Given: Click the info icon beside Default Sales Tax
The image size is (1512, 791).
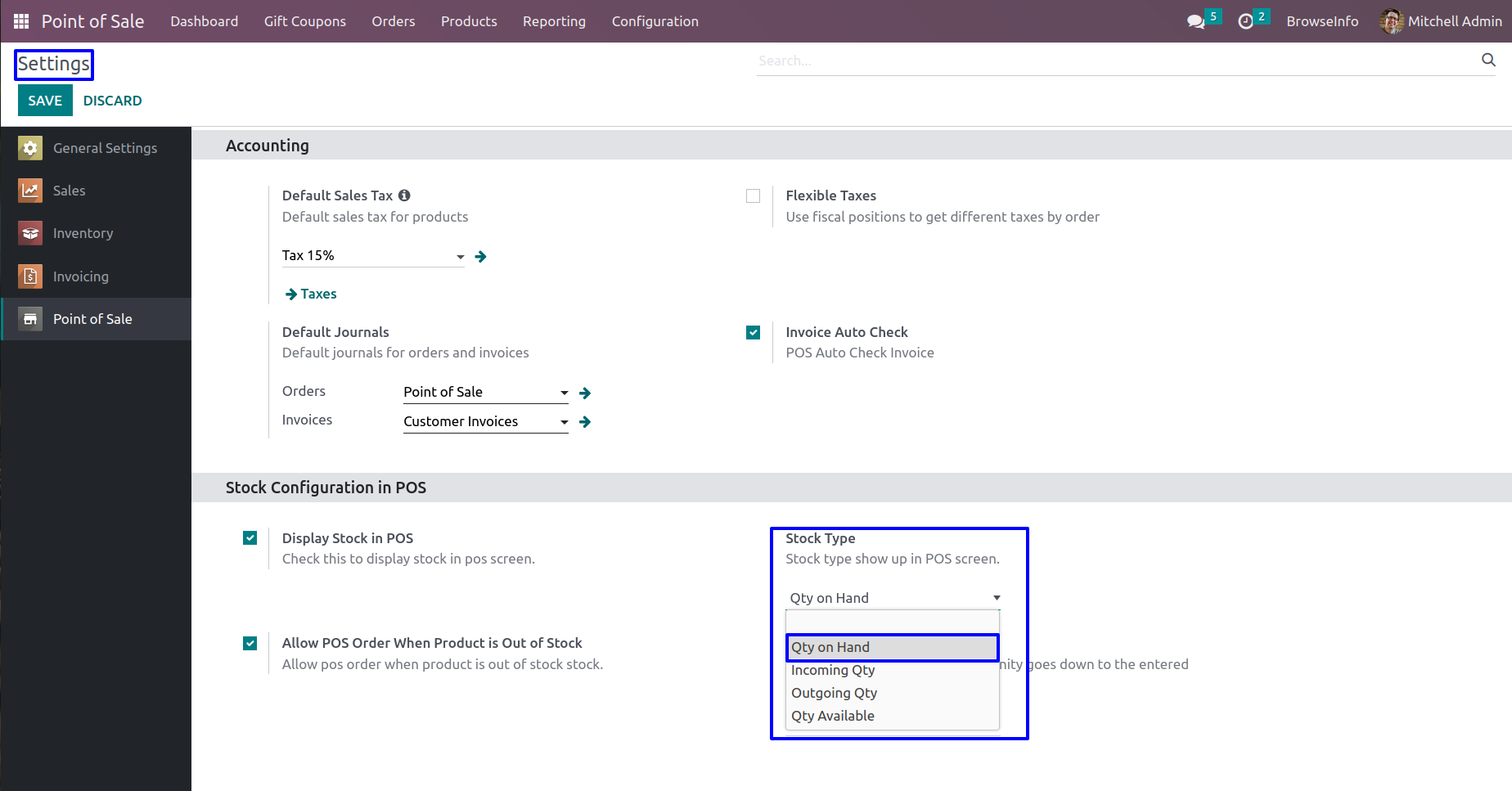Looking at the screenshot, I should click(x=404, y=196).
